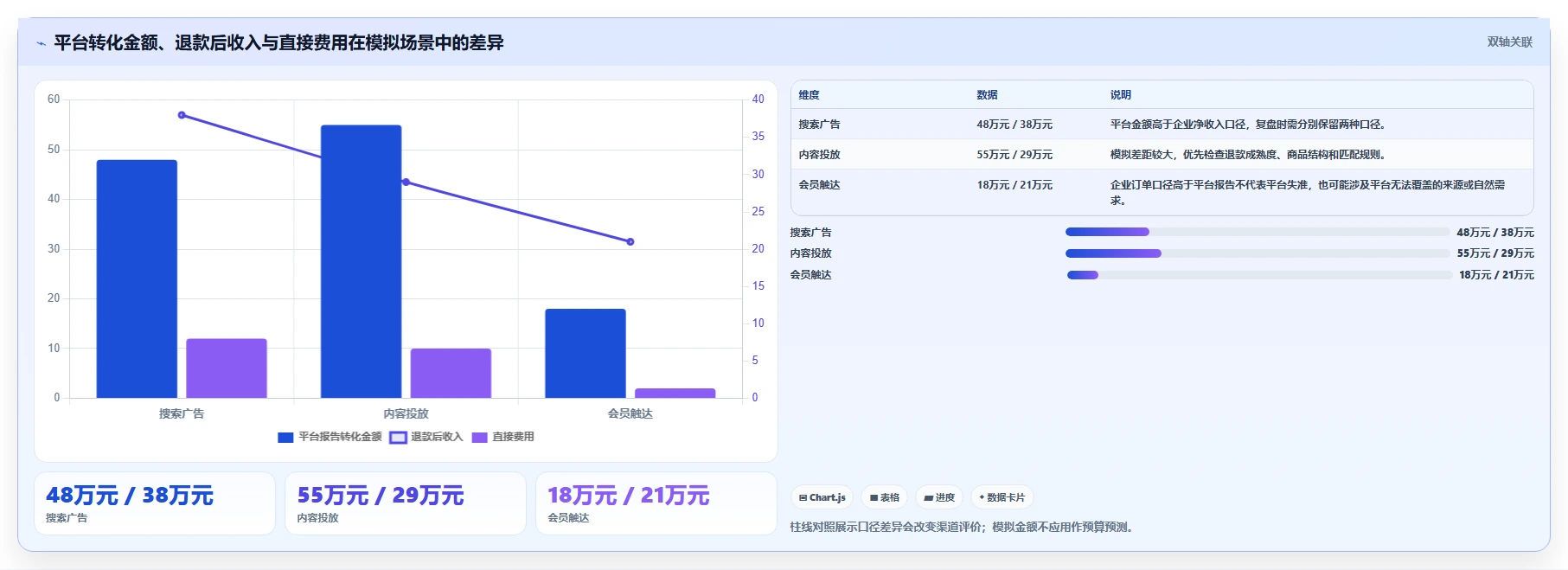Click the blue 搜索广告 bar in the chart

[137, 279]
